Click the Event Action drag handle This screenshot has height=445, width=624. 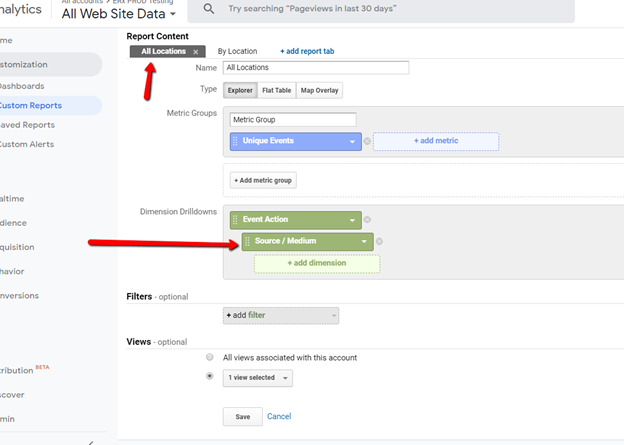click(x=235, y=220)
